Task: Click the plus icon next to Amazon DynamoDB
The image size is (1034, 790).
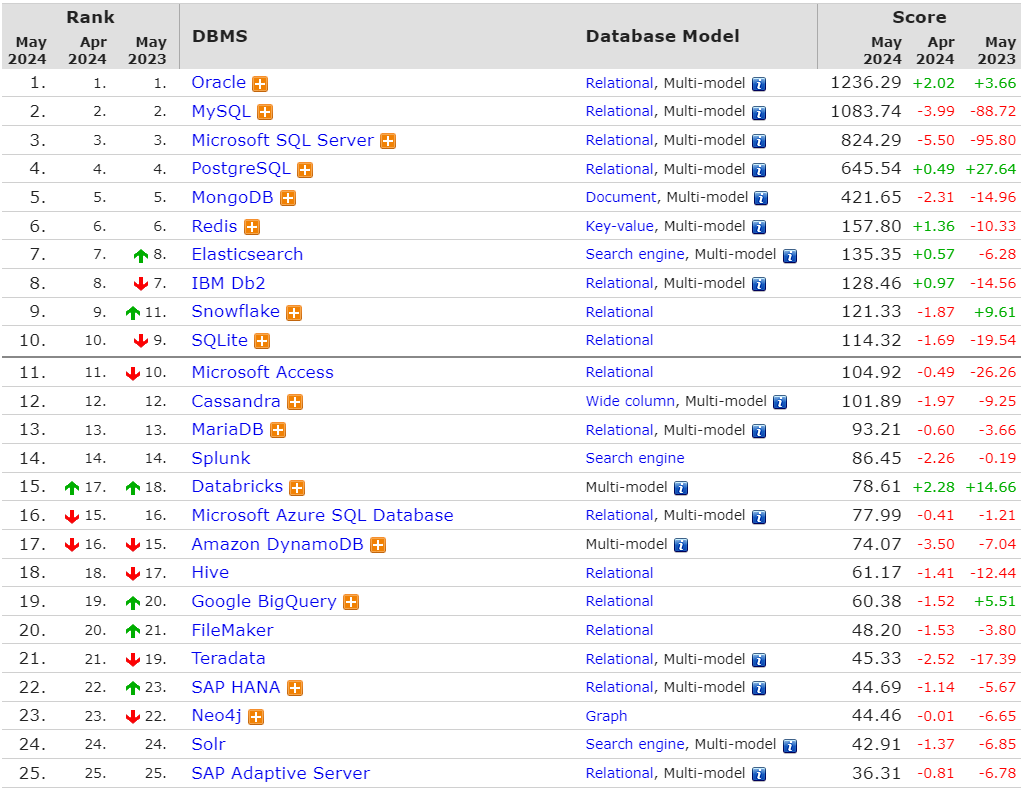Action: tap(378, 545)
